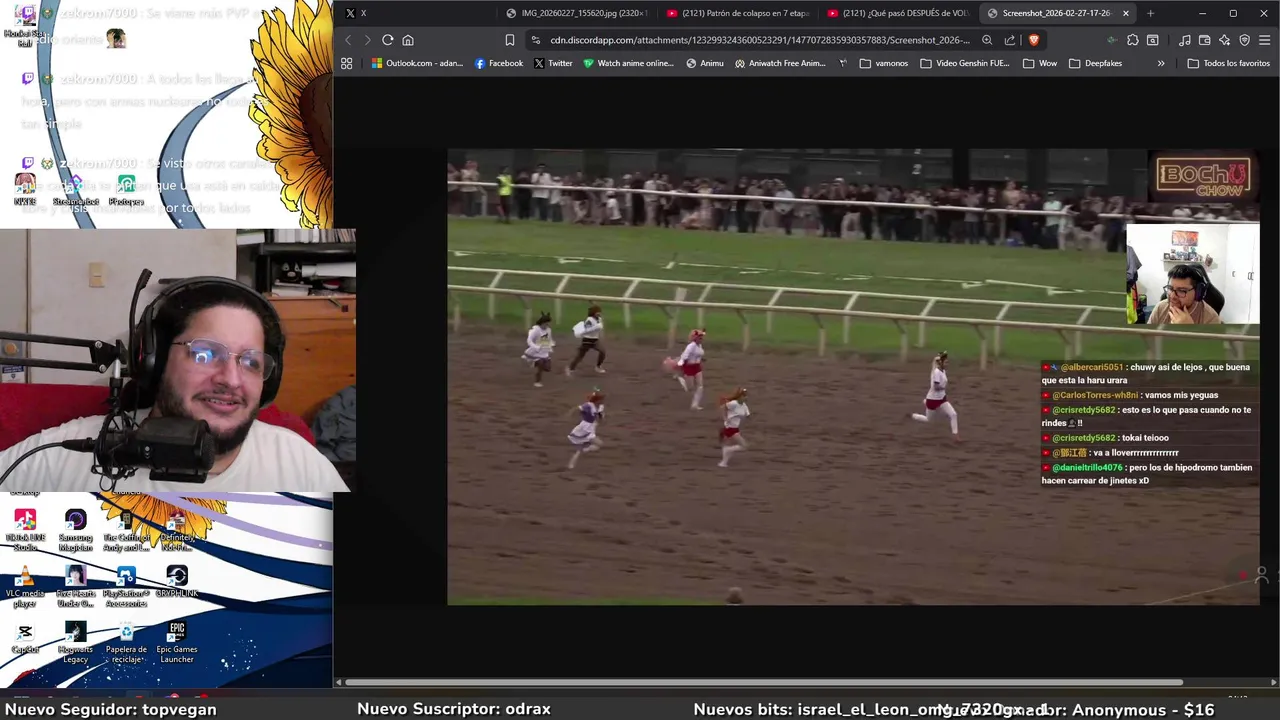Click the horse racing screenshot image
This screenshot has width=1280, height=720.
853,377
